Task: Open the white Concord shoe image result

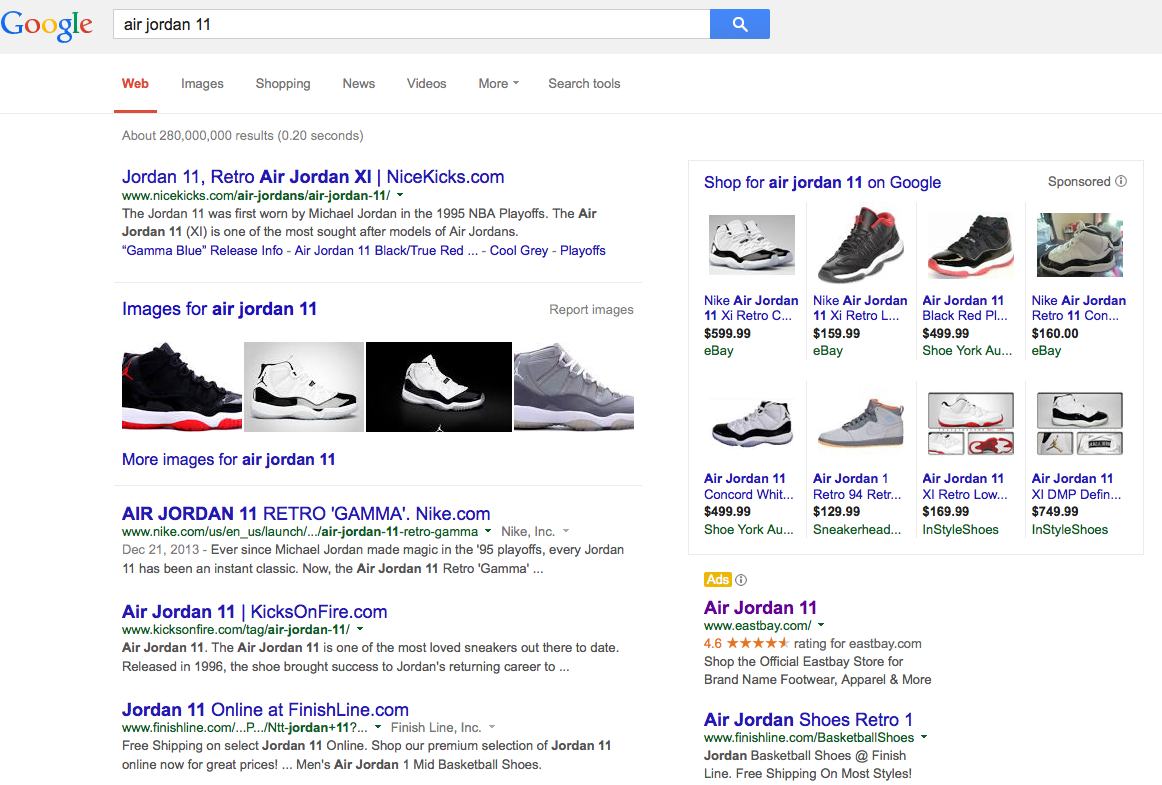Action: pyautogui.click(x=304, y=386)
